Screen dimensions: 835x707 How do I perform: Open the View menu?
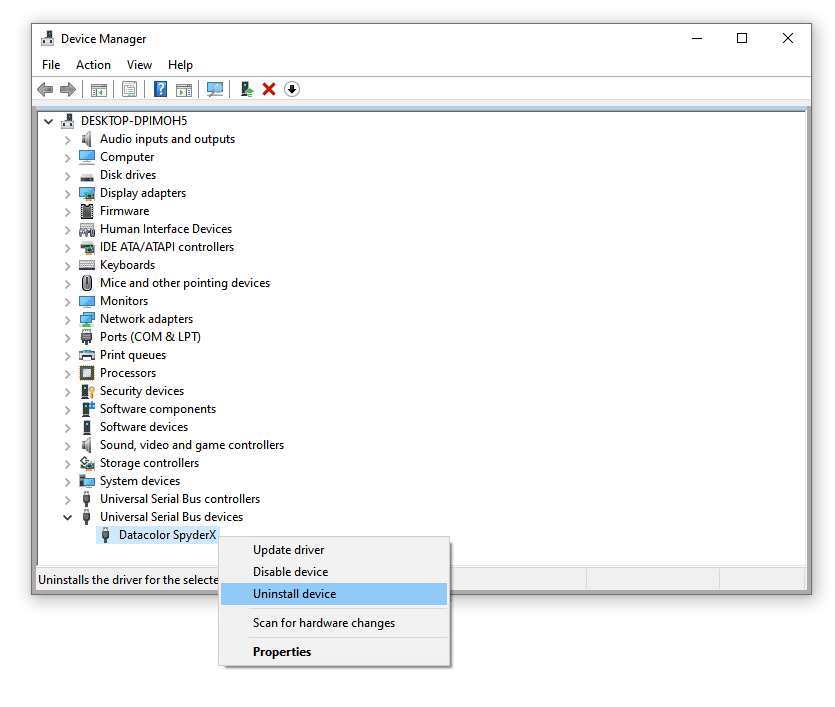click(x=139, y=64)
